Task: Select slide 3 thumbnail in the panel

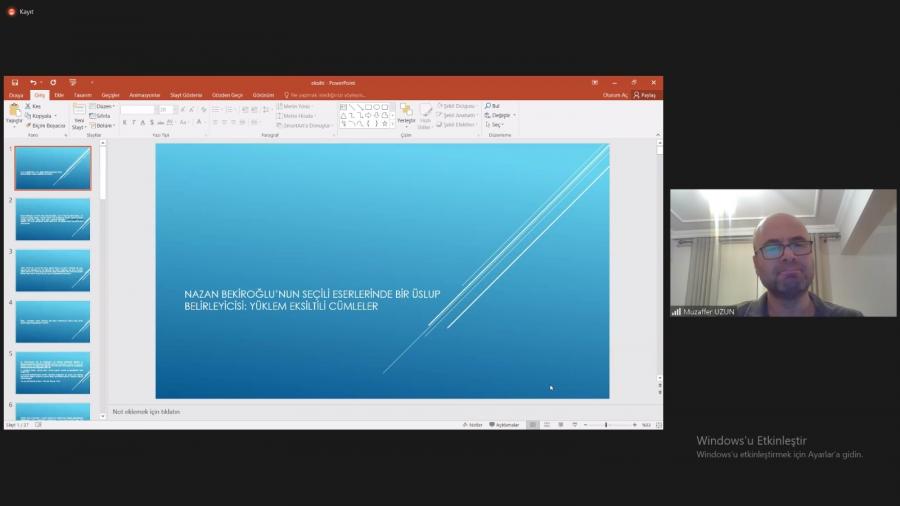Action: pos(53,270)
